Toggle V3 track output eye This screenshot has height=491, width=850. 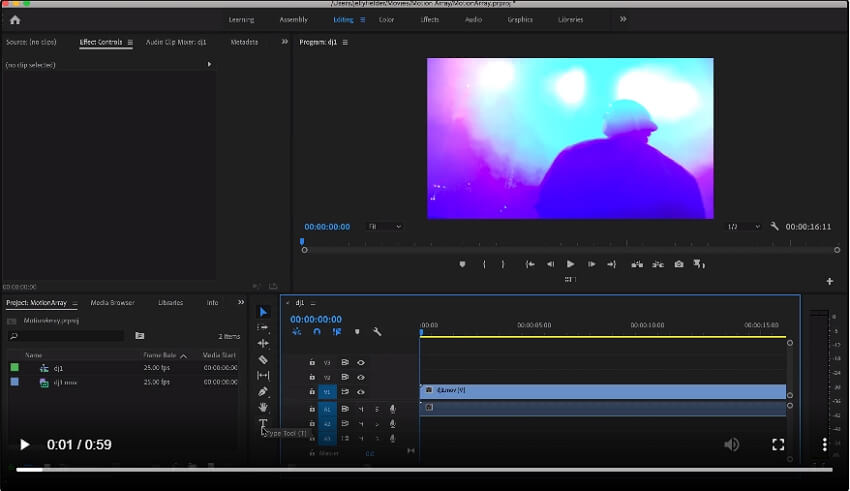coord(360,362)
